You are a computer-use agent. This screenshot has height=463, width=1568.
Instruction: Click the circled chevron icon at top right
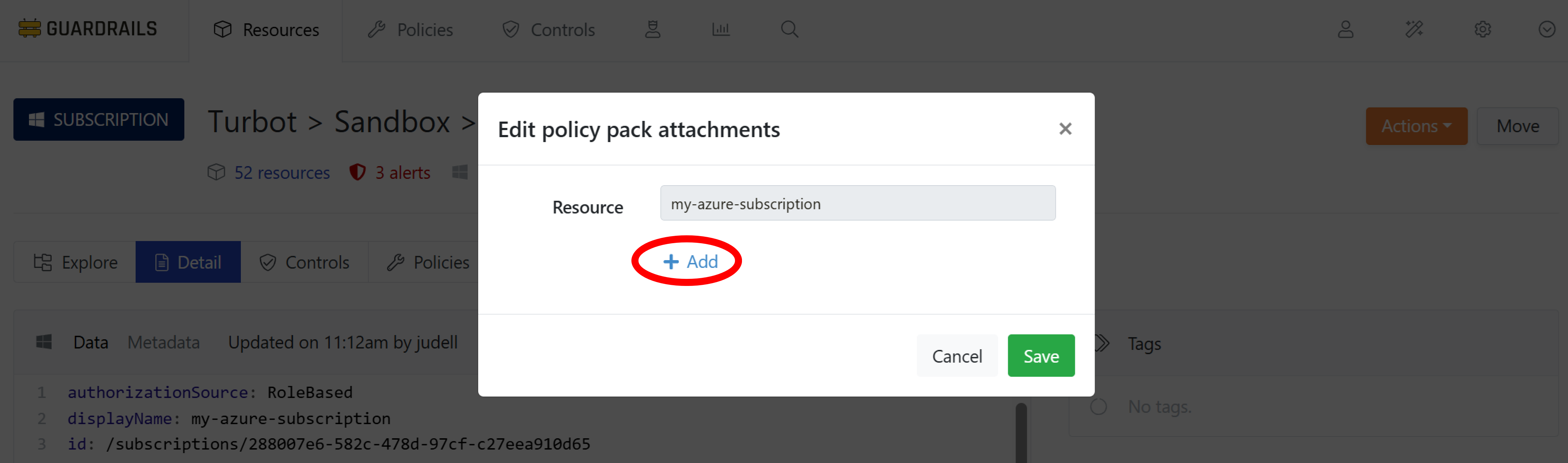pyautogui.click(x=1547, y=29)
